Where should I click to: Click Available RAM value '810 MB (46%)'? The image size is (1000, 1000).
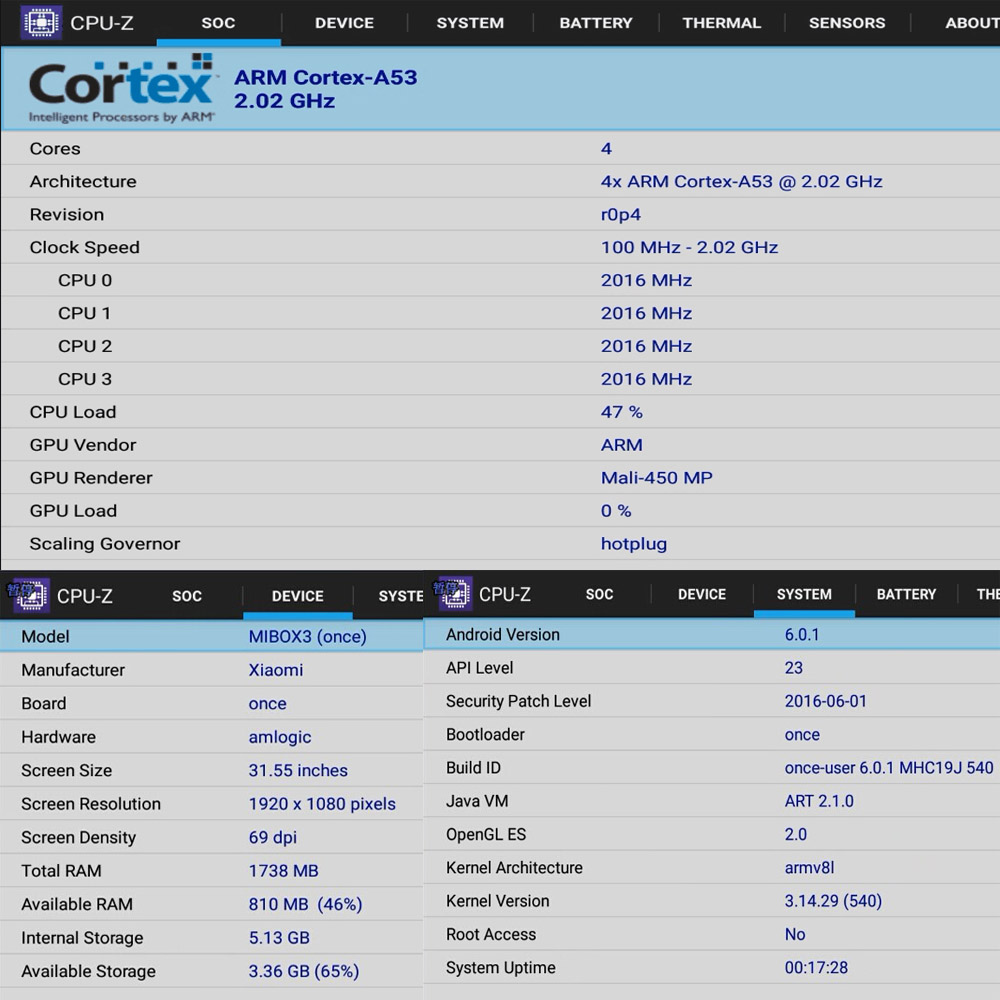click(x=305, y=904)
